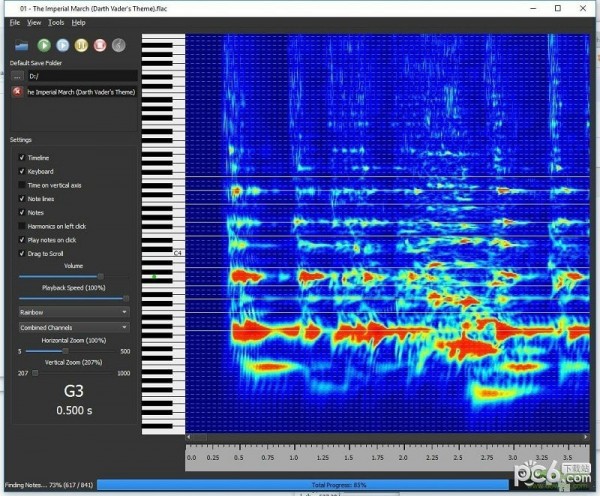This screenshot has width=600, height=496.
Task: Remove Imperial March file with red X
Action: coord(17,92)
